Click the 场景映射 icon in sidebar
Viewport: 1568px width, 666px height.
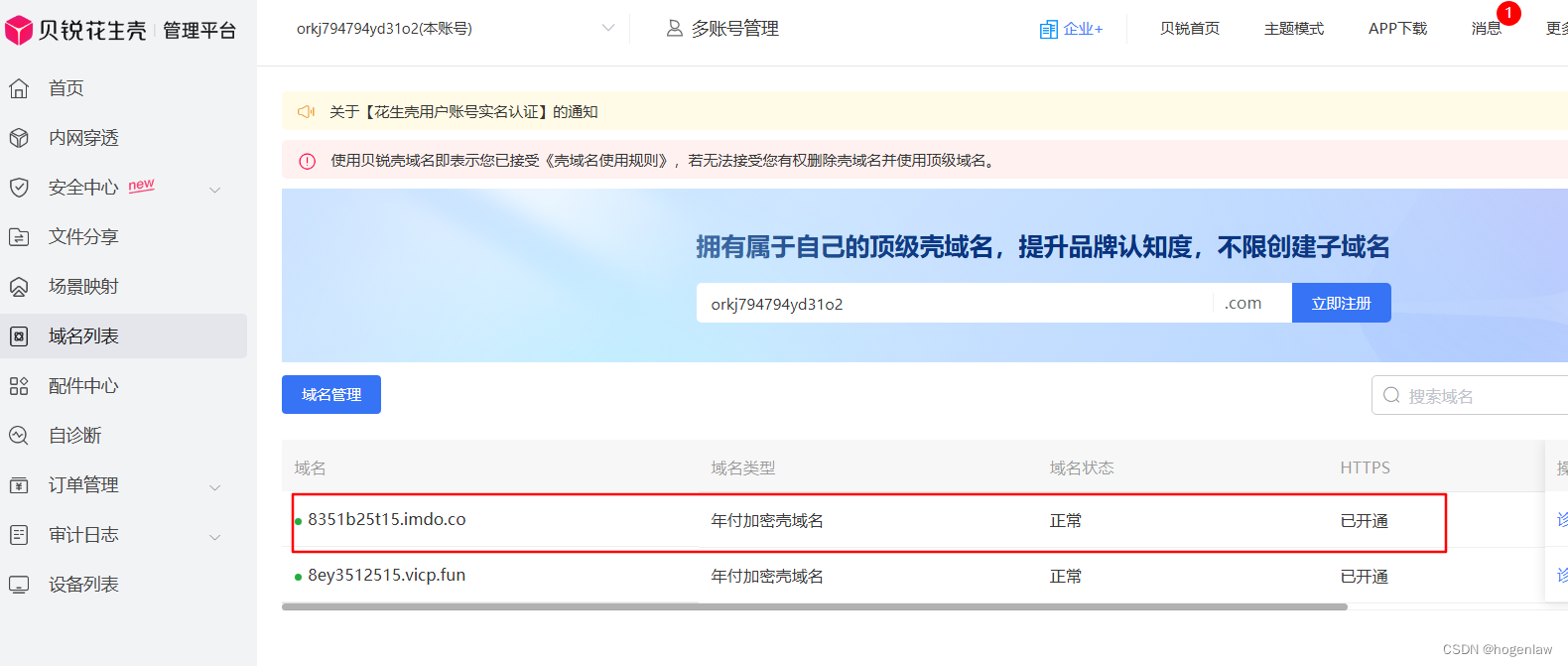coord(19,287)
